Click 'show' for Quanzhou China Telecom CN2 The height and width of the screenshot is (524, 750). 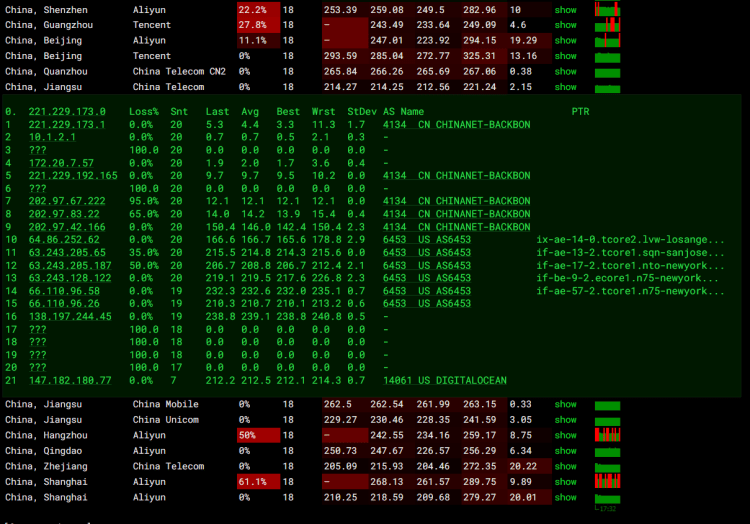(x=565, y=72)
